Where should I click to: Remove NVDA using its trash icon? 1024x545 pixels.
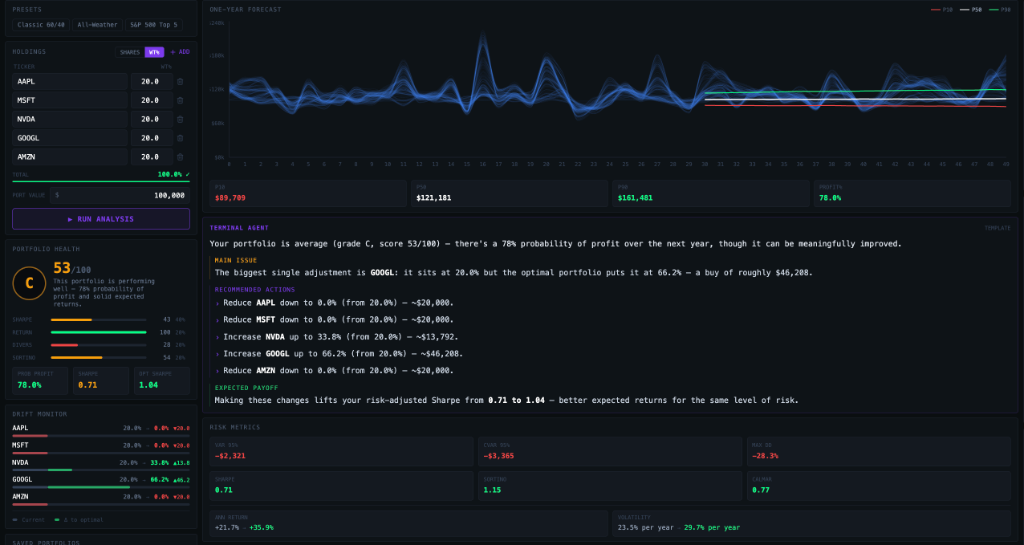click(x=180, y=119)
